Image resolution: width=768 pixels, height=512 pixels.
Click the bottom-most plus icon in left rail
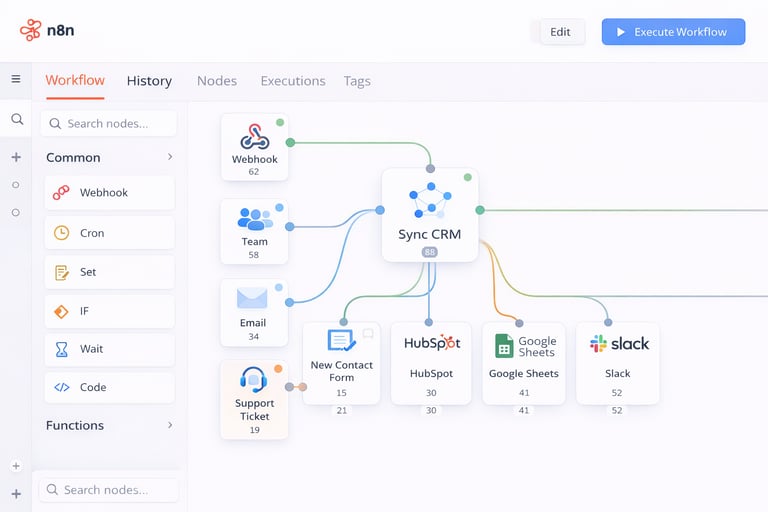tap(16, 494)
